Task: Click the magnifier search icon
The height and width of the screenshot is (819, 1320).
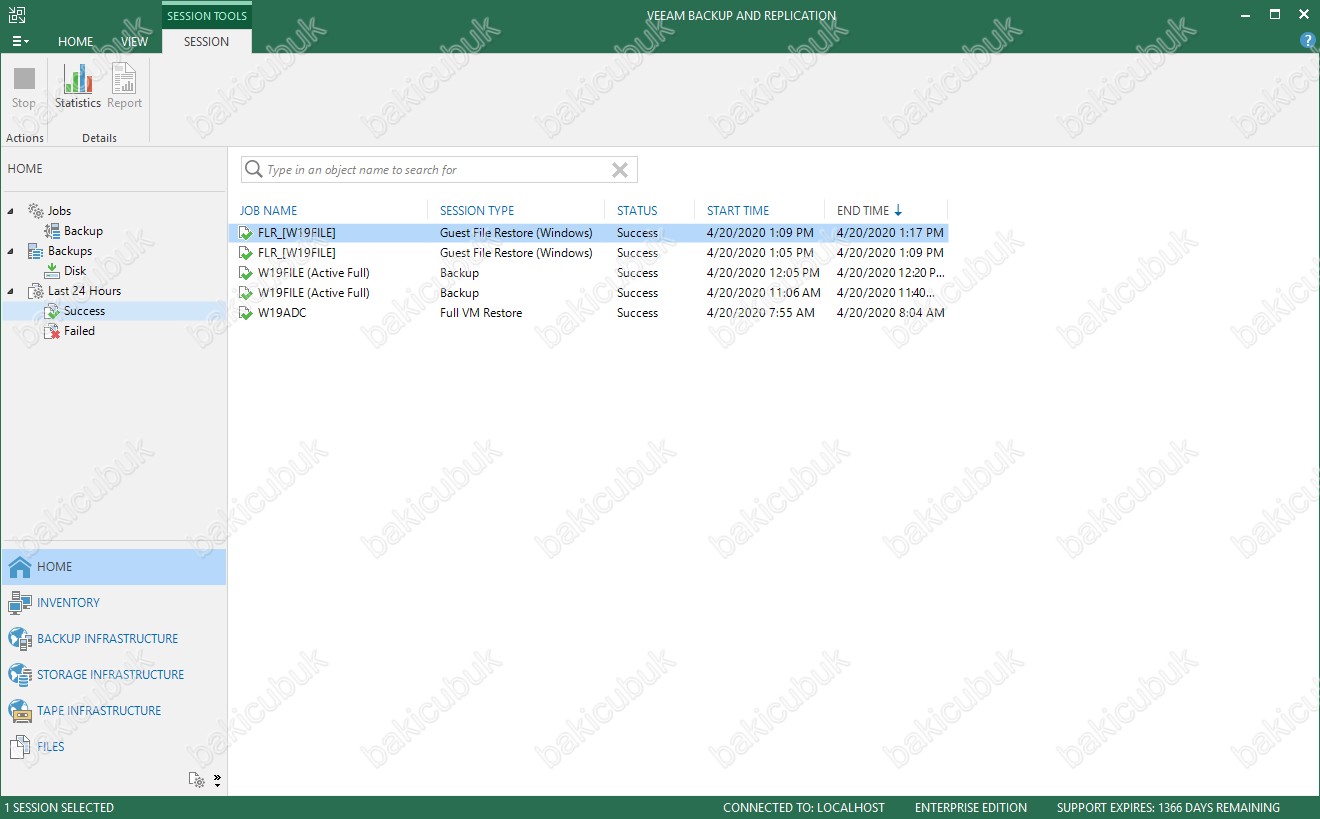Action: coord(254,170)
